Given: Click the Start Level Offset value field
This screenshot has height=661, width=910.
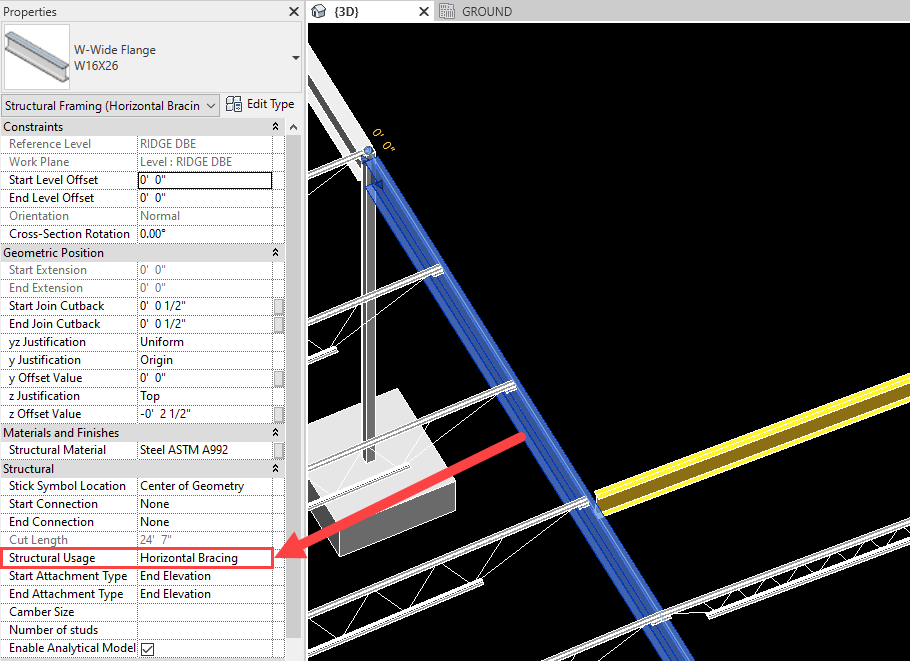Looking at the screenshot, I should click(204, 180).
